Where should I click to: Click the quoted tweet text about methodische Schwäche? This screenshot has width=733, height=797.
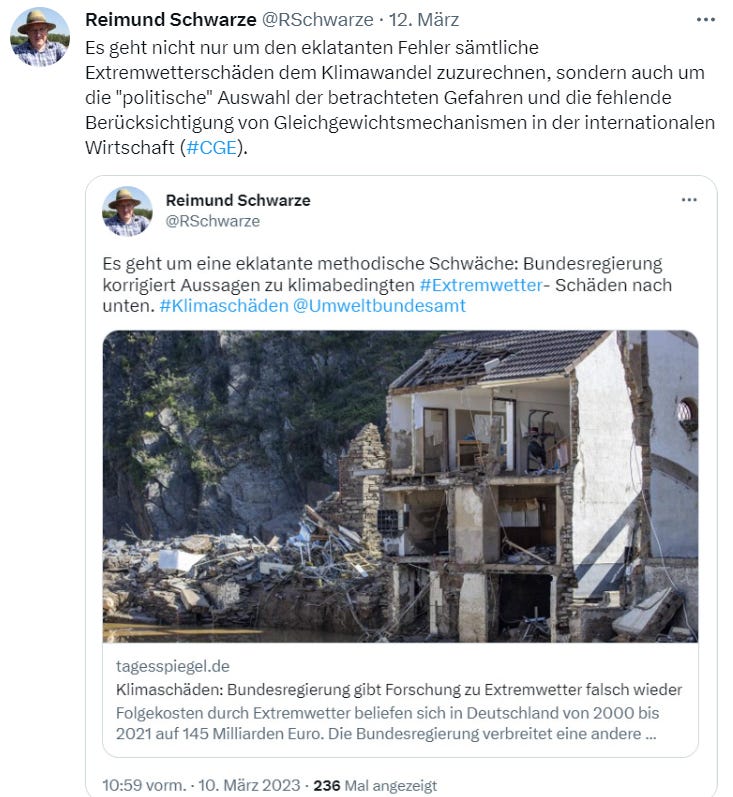tap(387, 285)
